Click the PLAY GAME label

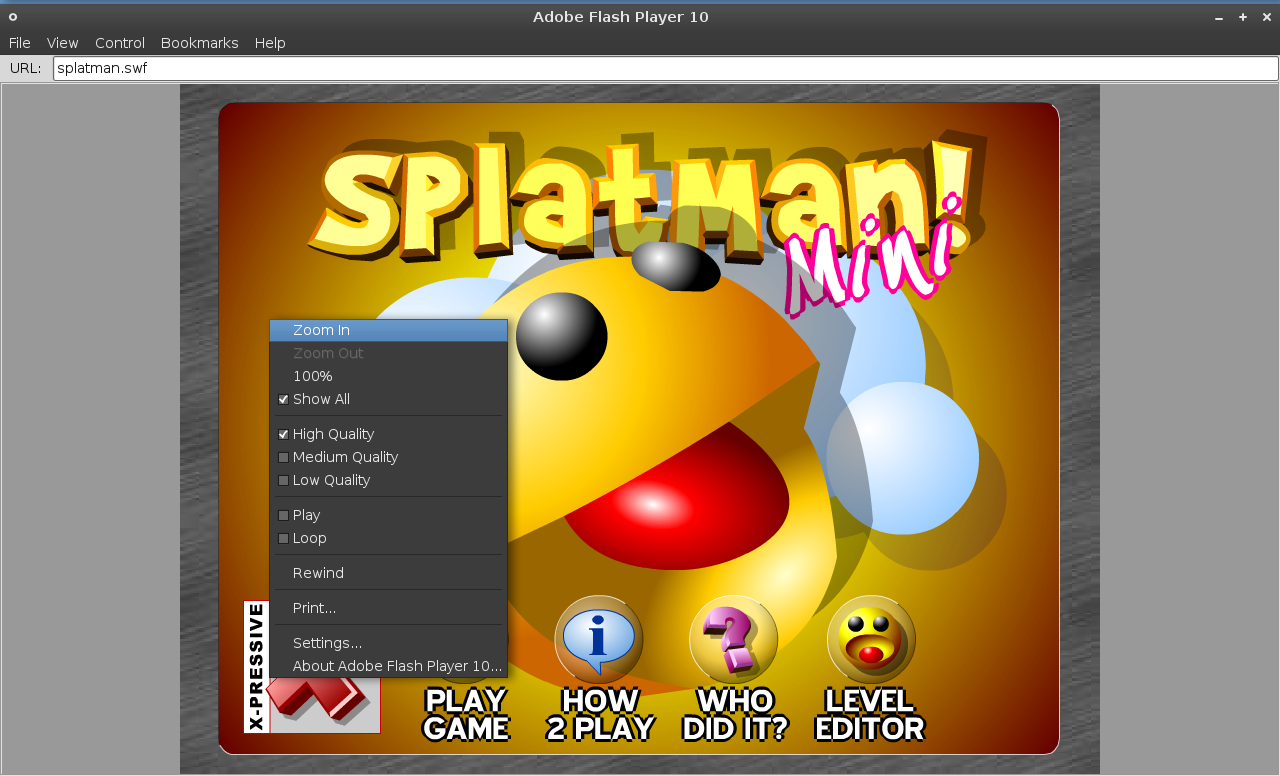click(x=466, y=715)
